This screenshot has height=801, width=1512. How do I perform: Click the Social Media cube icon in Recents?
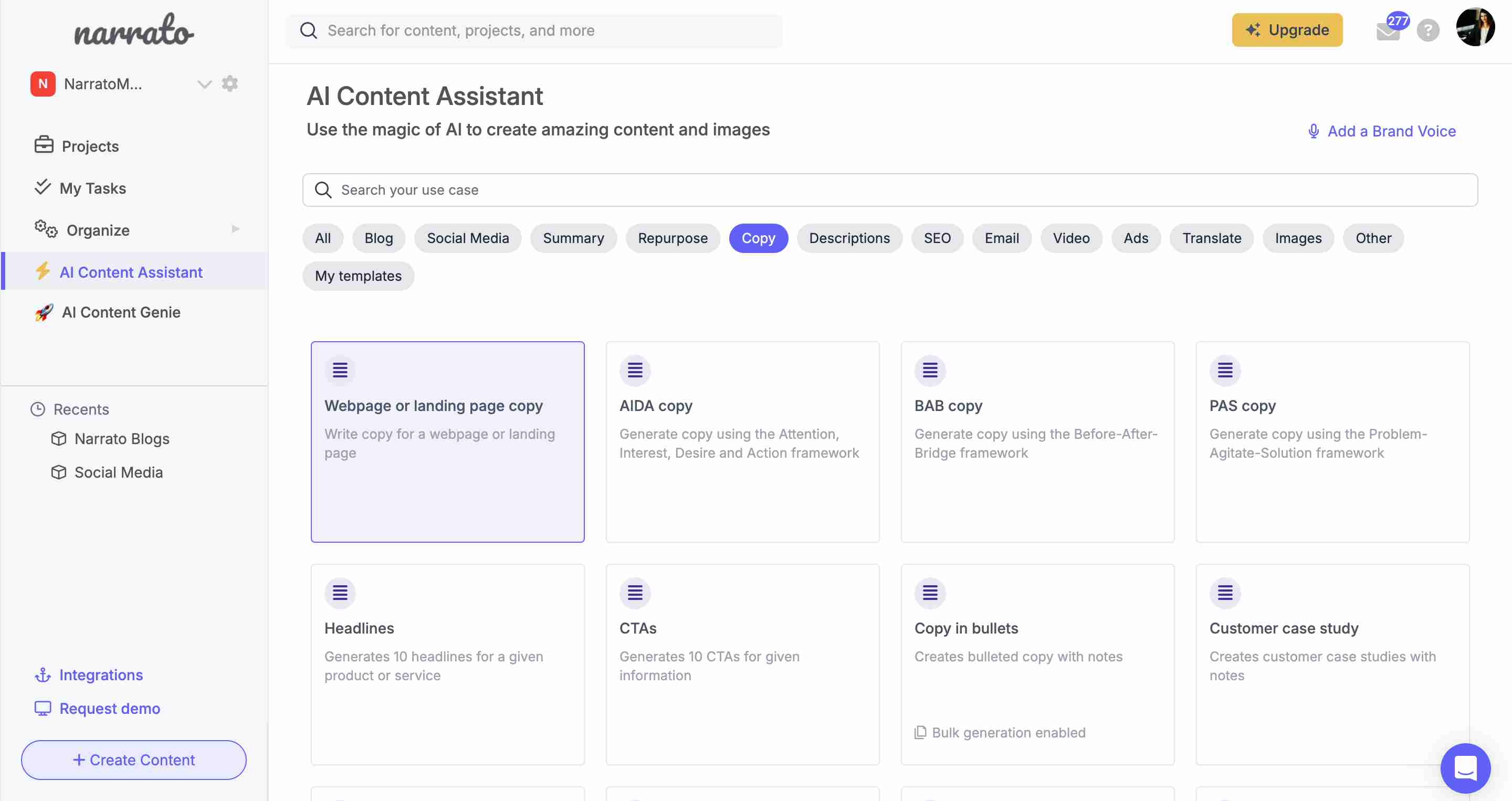click(x=59, y=472)
